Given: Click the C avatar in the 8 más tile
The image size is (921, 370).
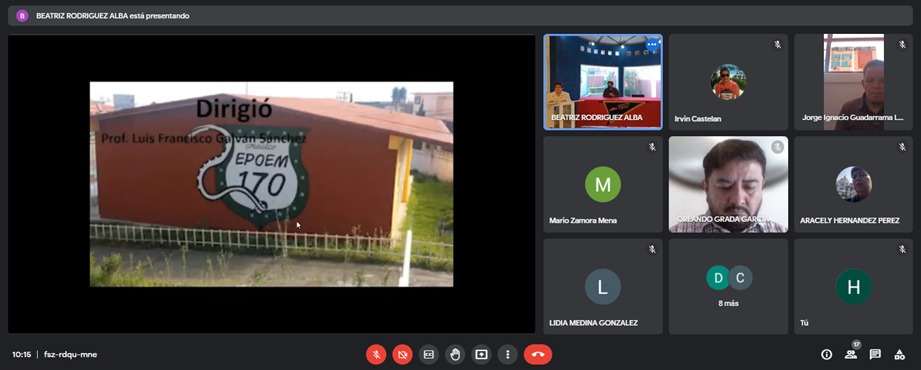Looking at the screenshot, I should 741,278.
